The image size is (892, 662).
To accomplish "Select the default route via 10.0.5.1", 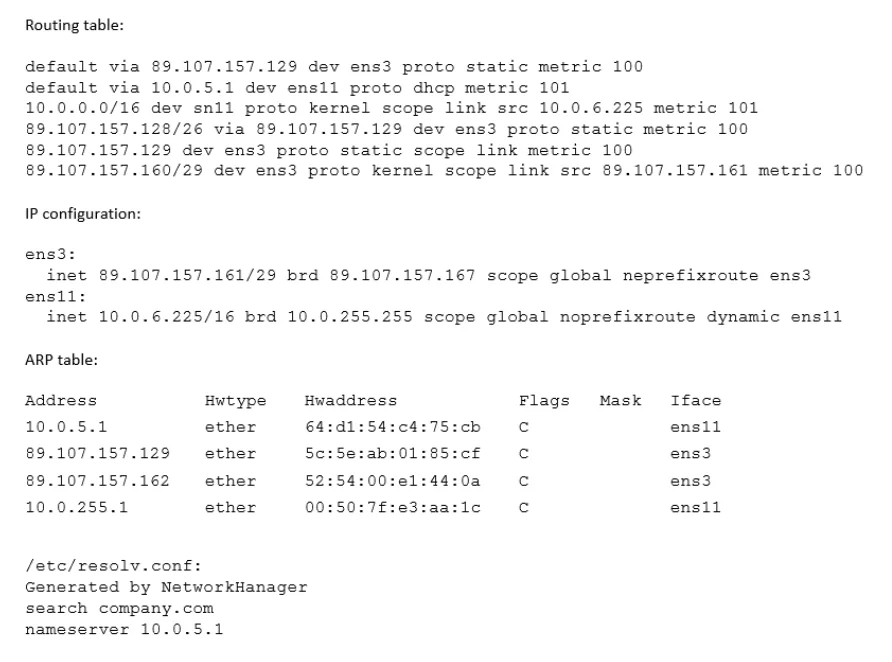I will point(297,88).
